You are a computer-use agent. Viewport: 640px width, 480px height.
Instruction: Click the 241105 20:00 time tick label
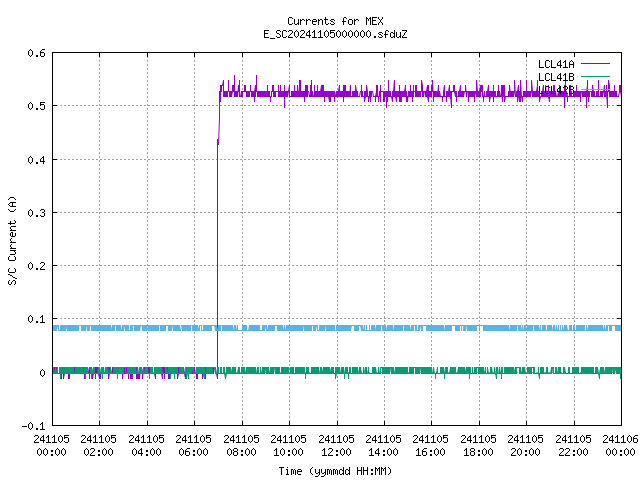pyautogui.click(x=525, y=446)
